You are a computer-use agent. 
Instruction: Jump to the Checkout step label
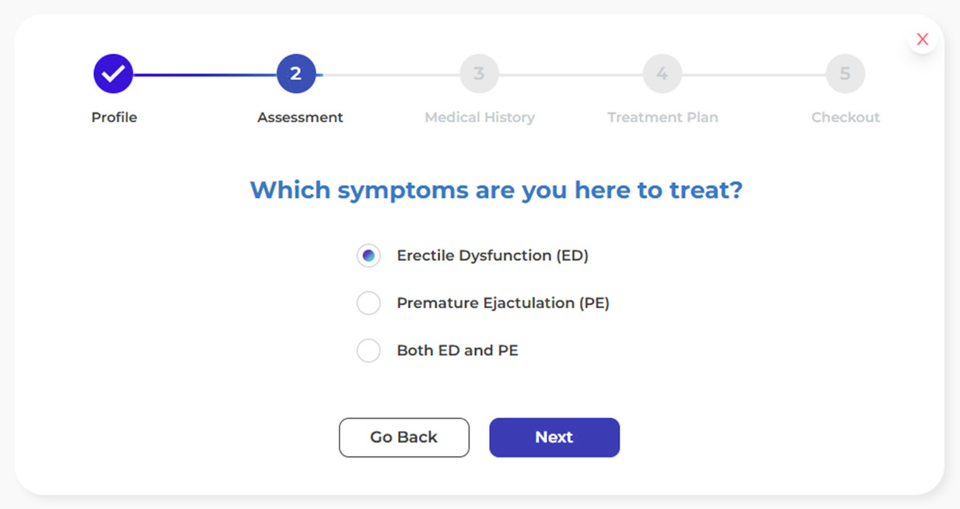846,117
